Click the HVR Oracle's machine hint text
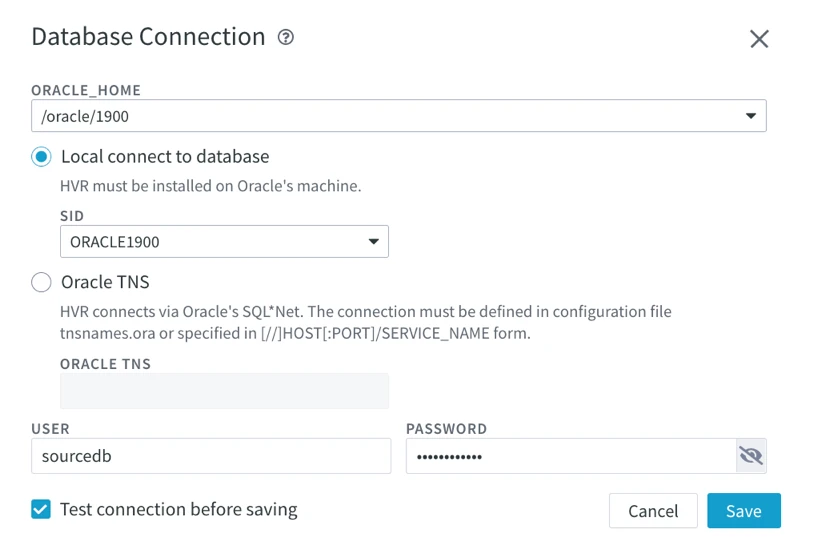818x554 pixels. tap(210, 186)
